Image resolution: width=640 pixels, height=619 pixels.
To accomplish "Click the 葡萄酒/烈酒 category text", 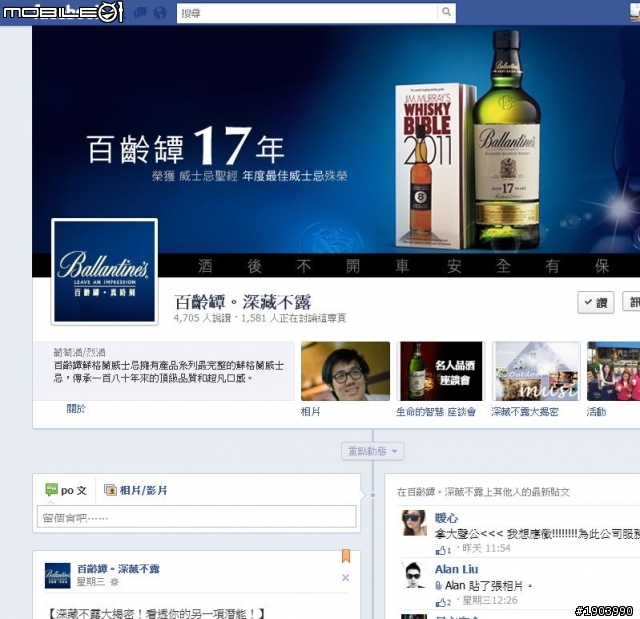I will click(x=79, y=352).
